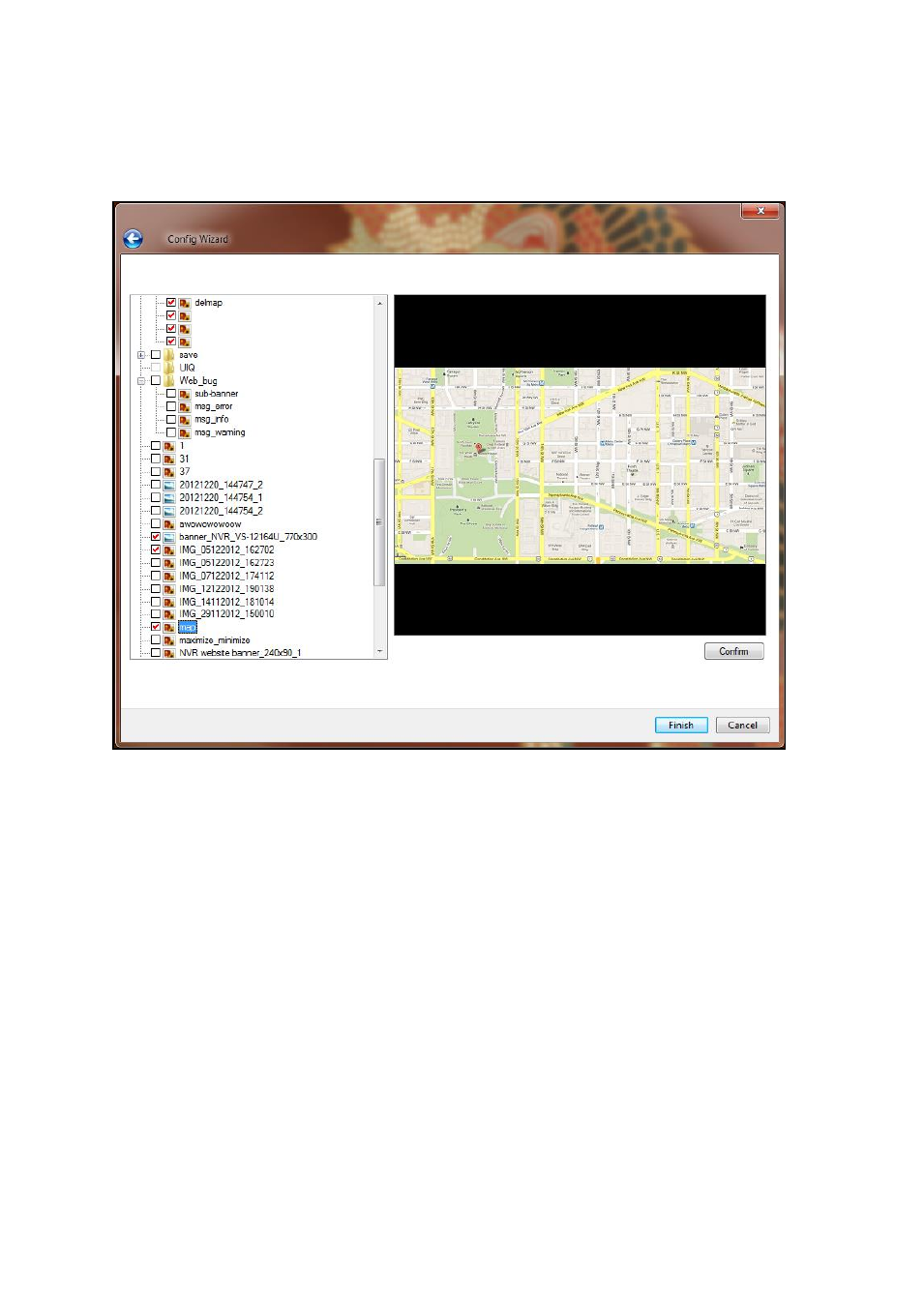
Task: Select the msg_error label
Action: coord(213,406)
